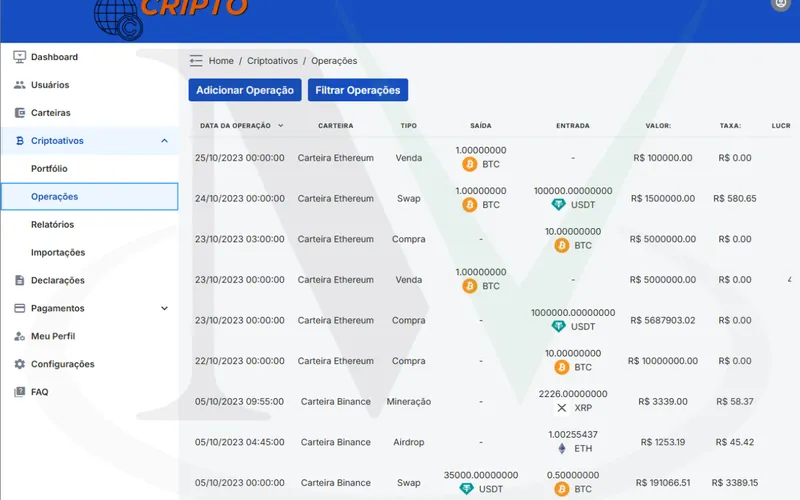The width and height of the screenshot is (800, 500).
Task: Click the Saída column header
Action: click(x=481, y=126)
